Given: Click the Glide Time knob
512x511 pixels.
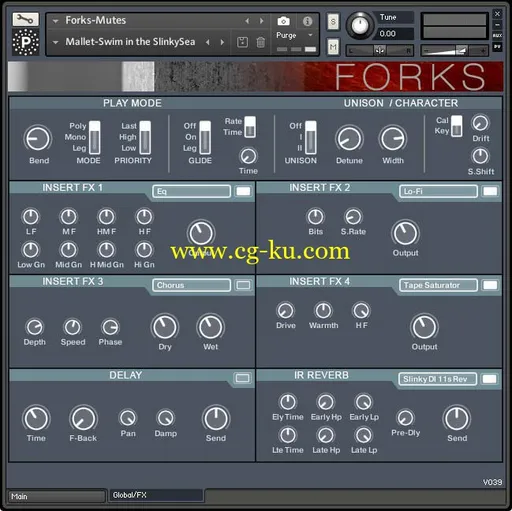Looking at the screenshot, I should [x=248, y=156].
